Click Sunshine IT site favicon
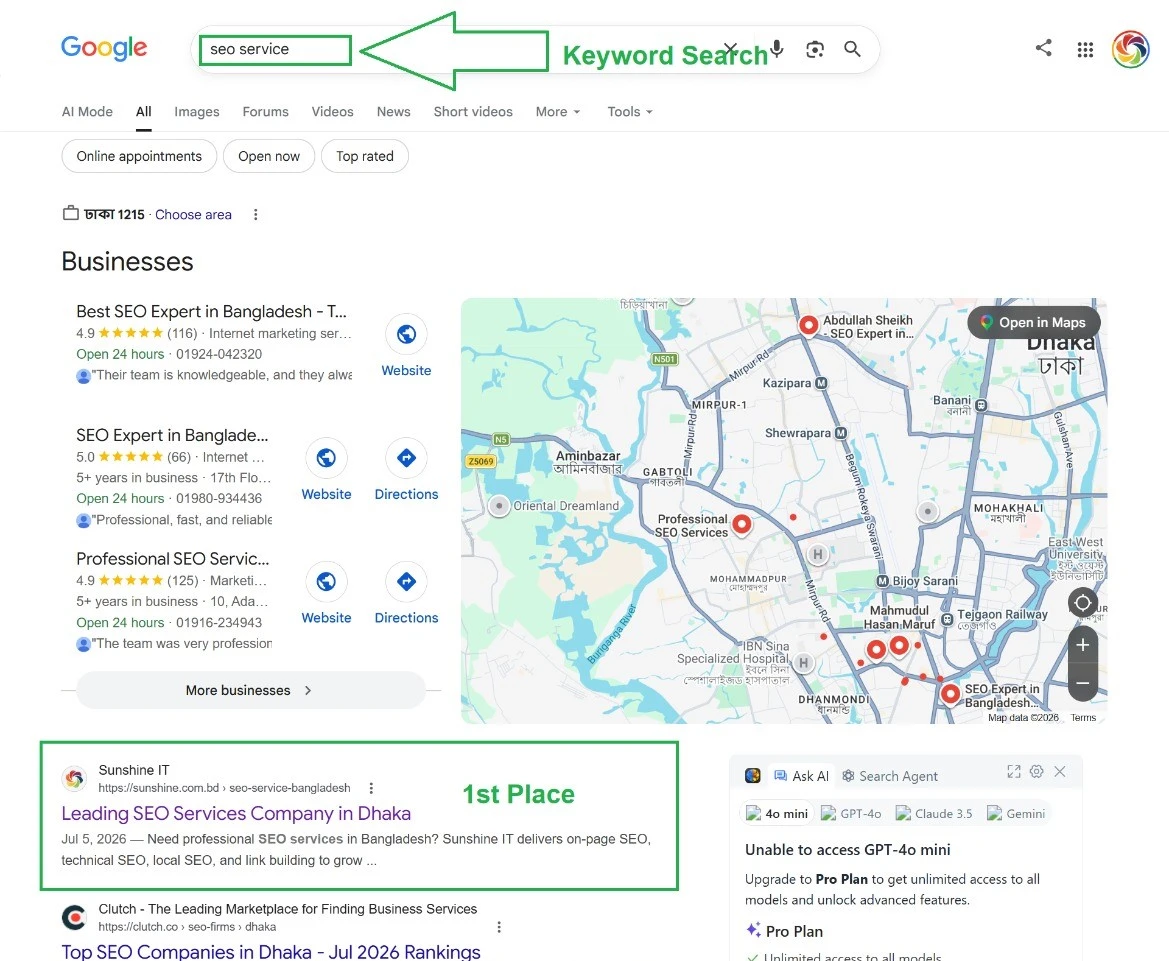 coord(75,778)
